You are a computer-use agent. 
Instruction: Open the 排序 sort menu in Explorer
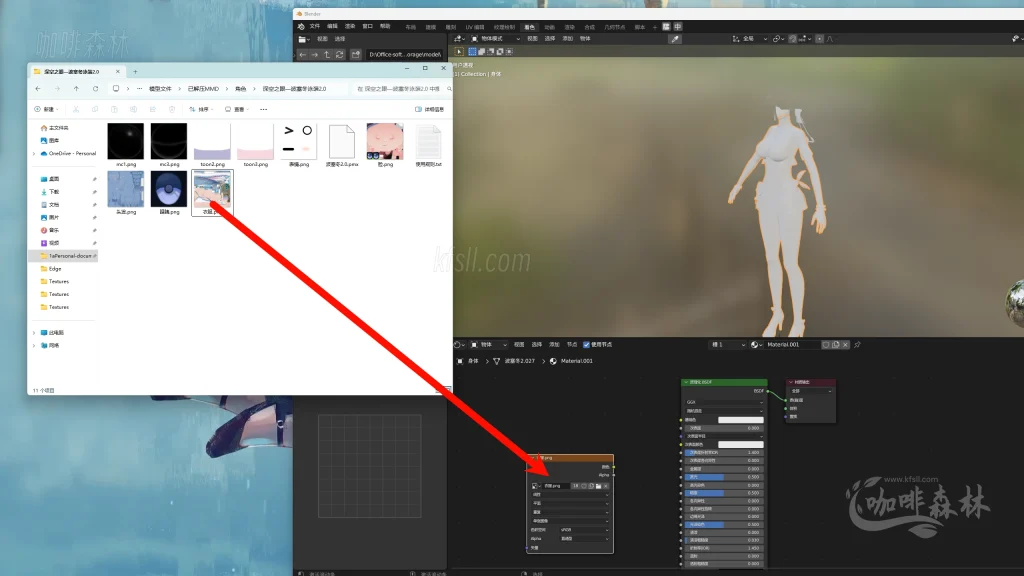[200, 109]
